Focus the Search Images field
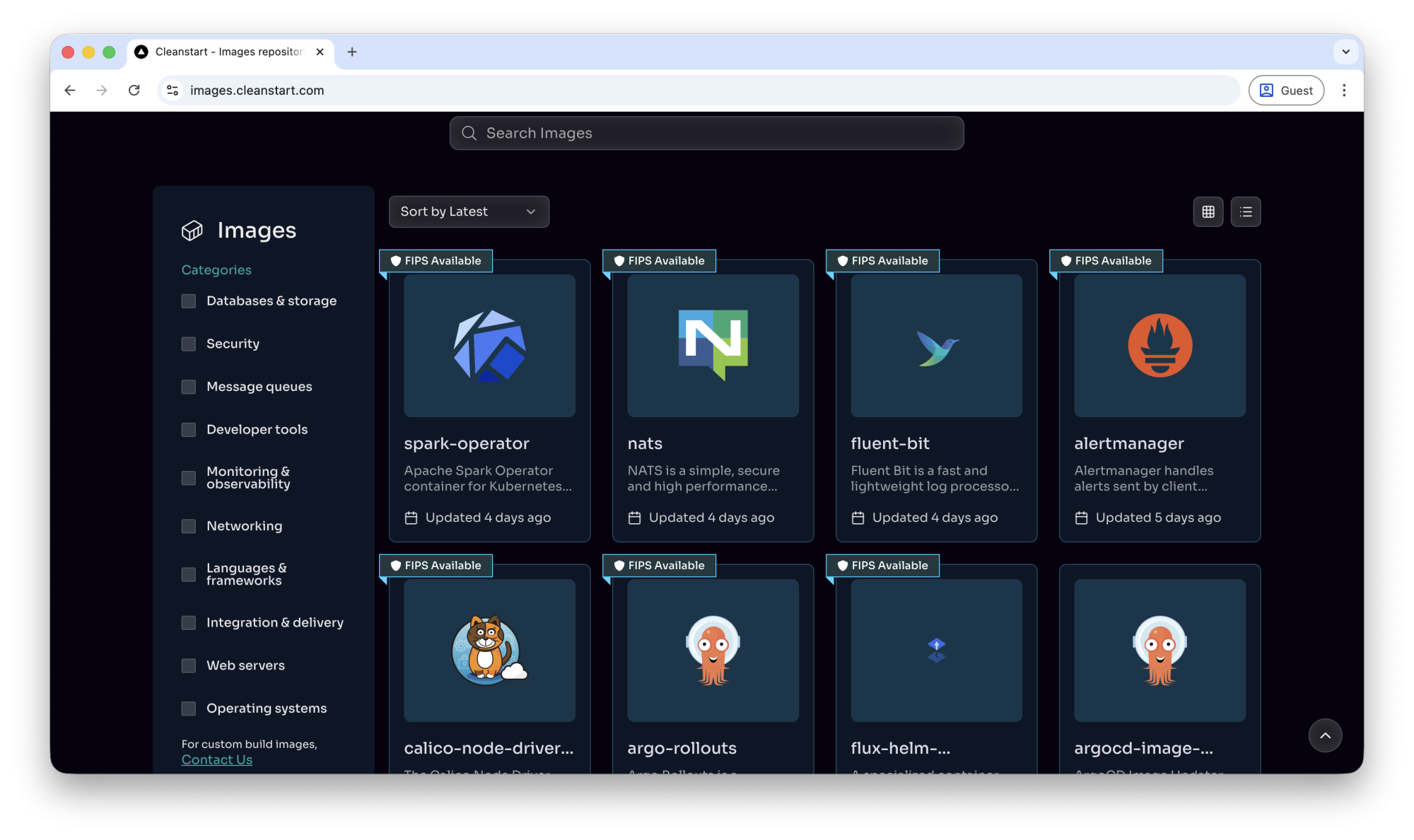Image resolution: width=1414 pixels, height=840 pixels. tap(707, 133)
